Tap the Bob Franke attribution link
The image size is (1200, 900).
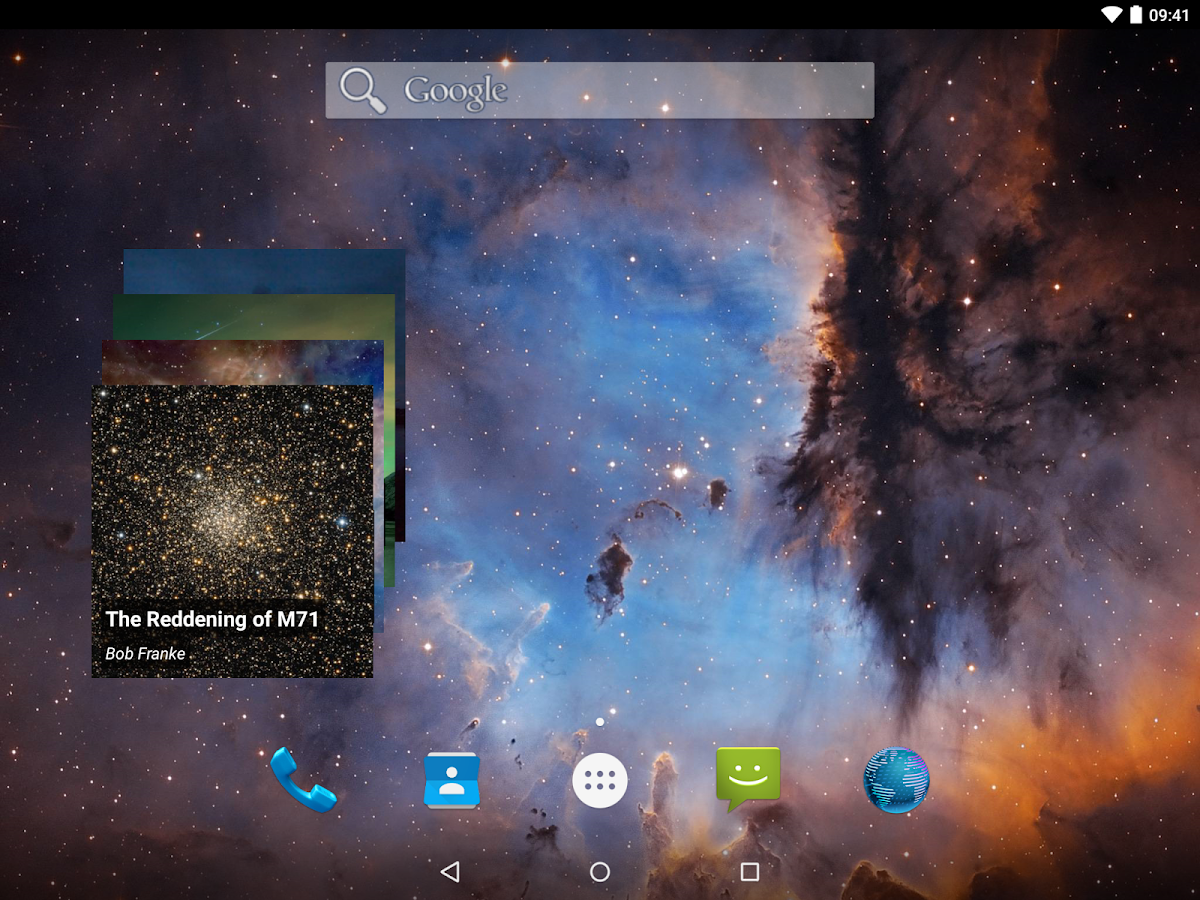pos(143,654)
